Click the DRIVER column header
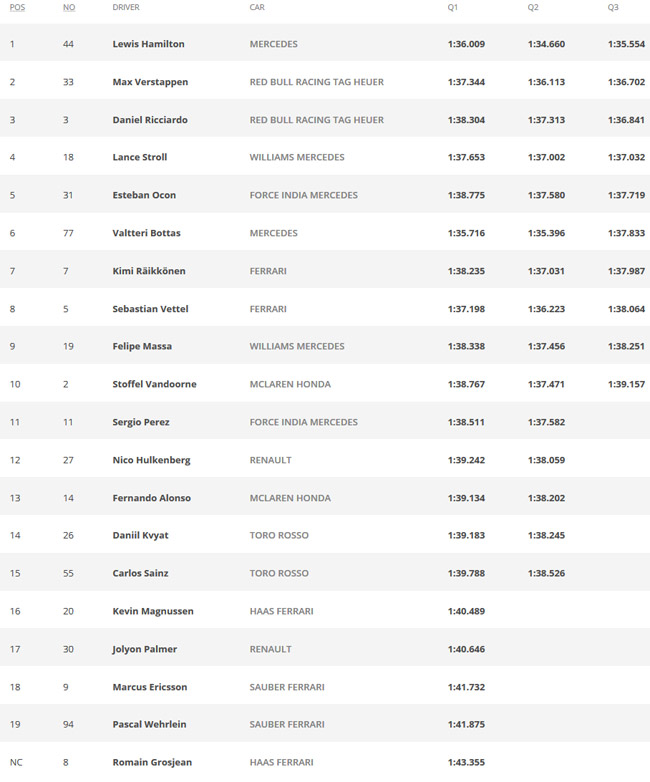This screenshot has height=782, width=650. (x=126, y=7)
